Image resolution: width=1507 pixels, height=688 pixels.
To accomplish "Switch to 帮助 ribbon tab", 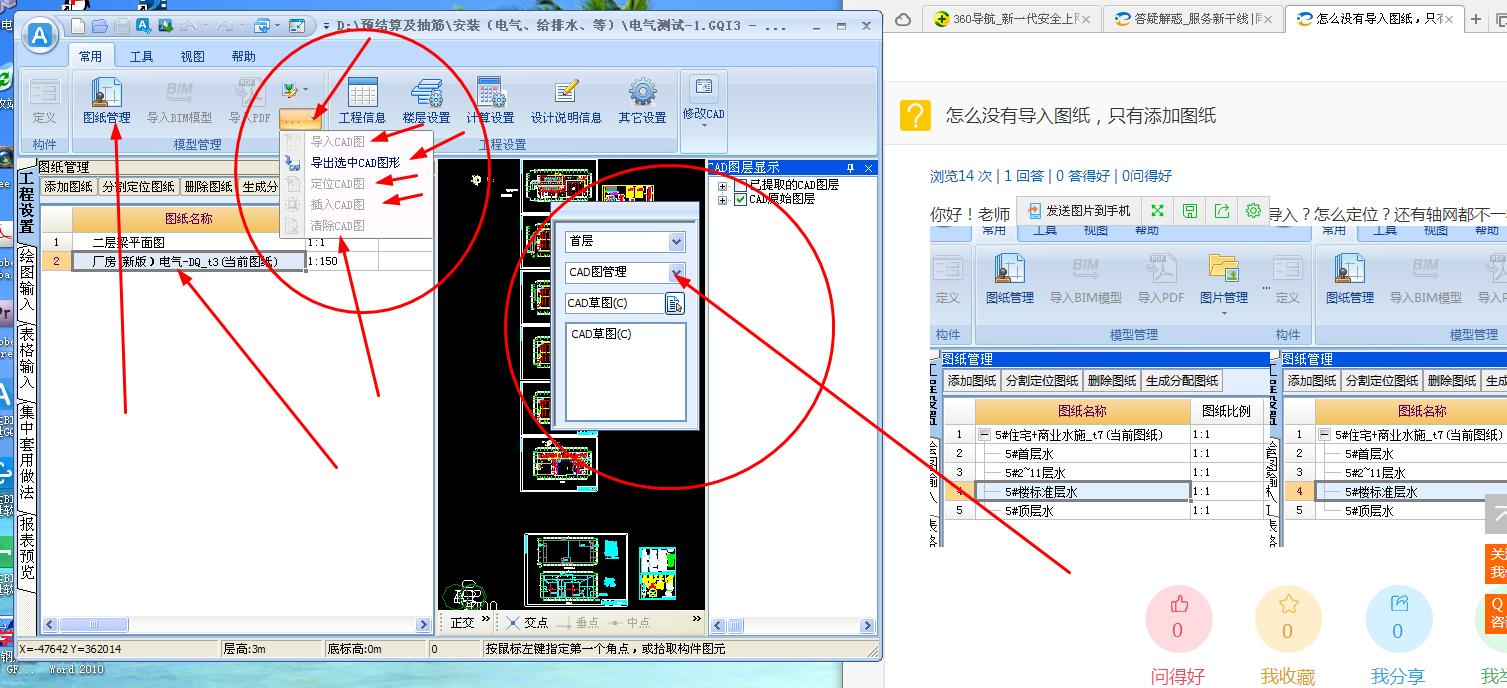I will [x=243, y=57].
